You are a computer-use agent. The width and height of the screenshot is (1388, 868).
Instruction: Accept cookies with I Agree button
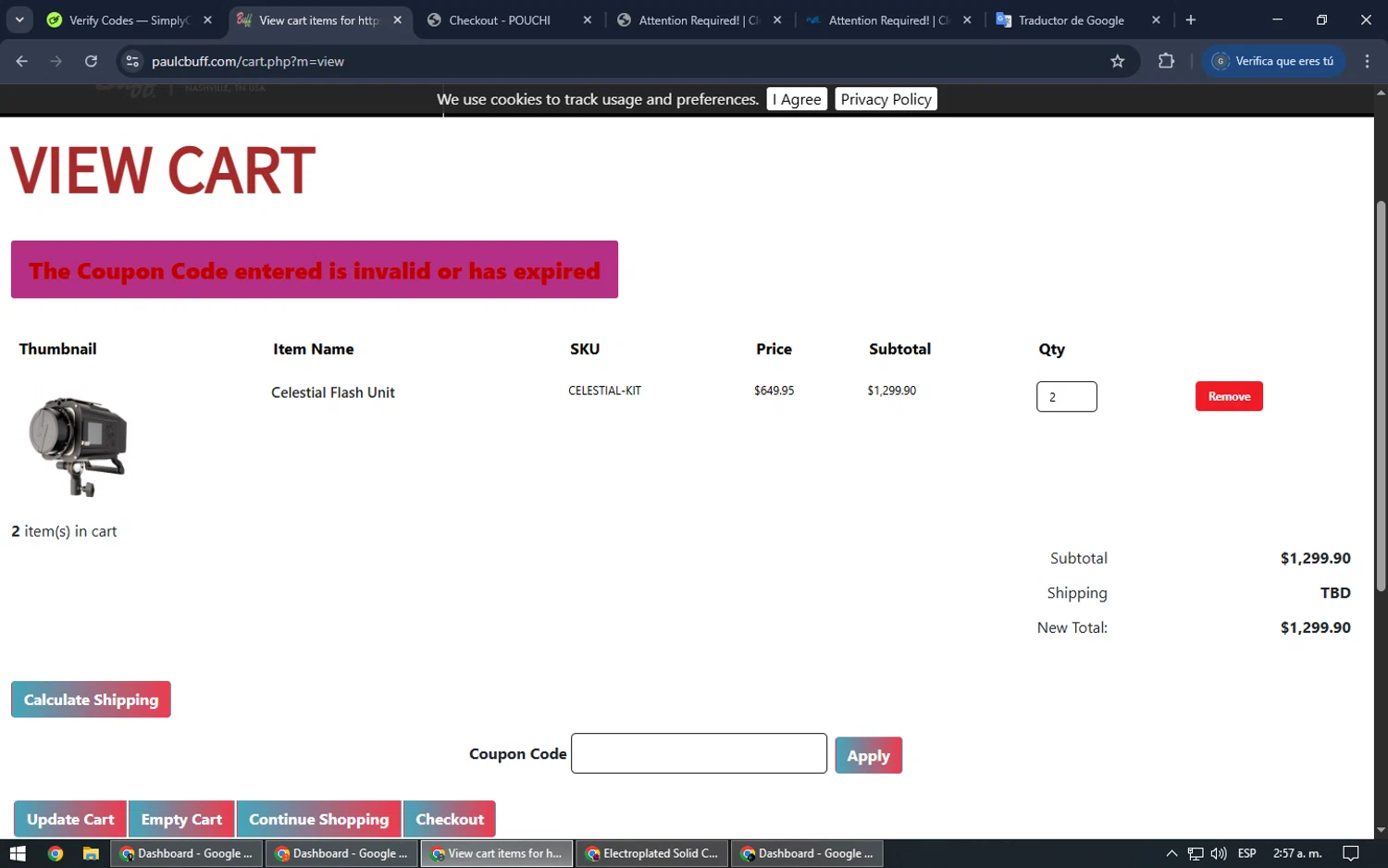[x=797, y=99]
